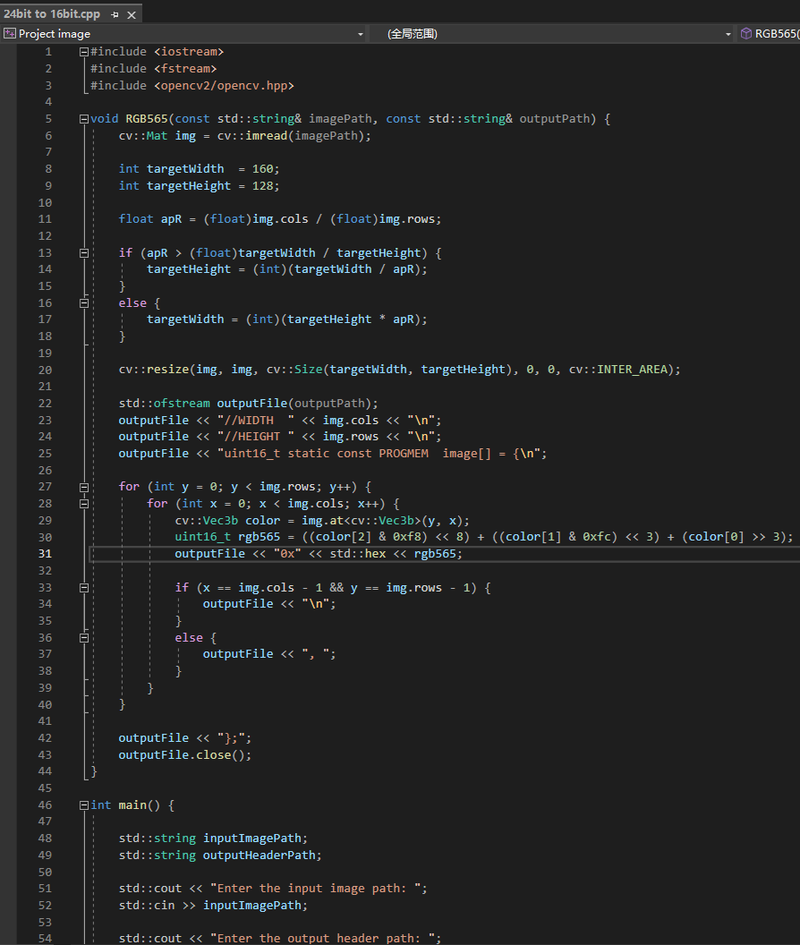
Task: Open the 全局范围 scope dropdown
Action: pos(728,34)
